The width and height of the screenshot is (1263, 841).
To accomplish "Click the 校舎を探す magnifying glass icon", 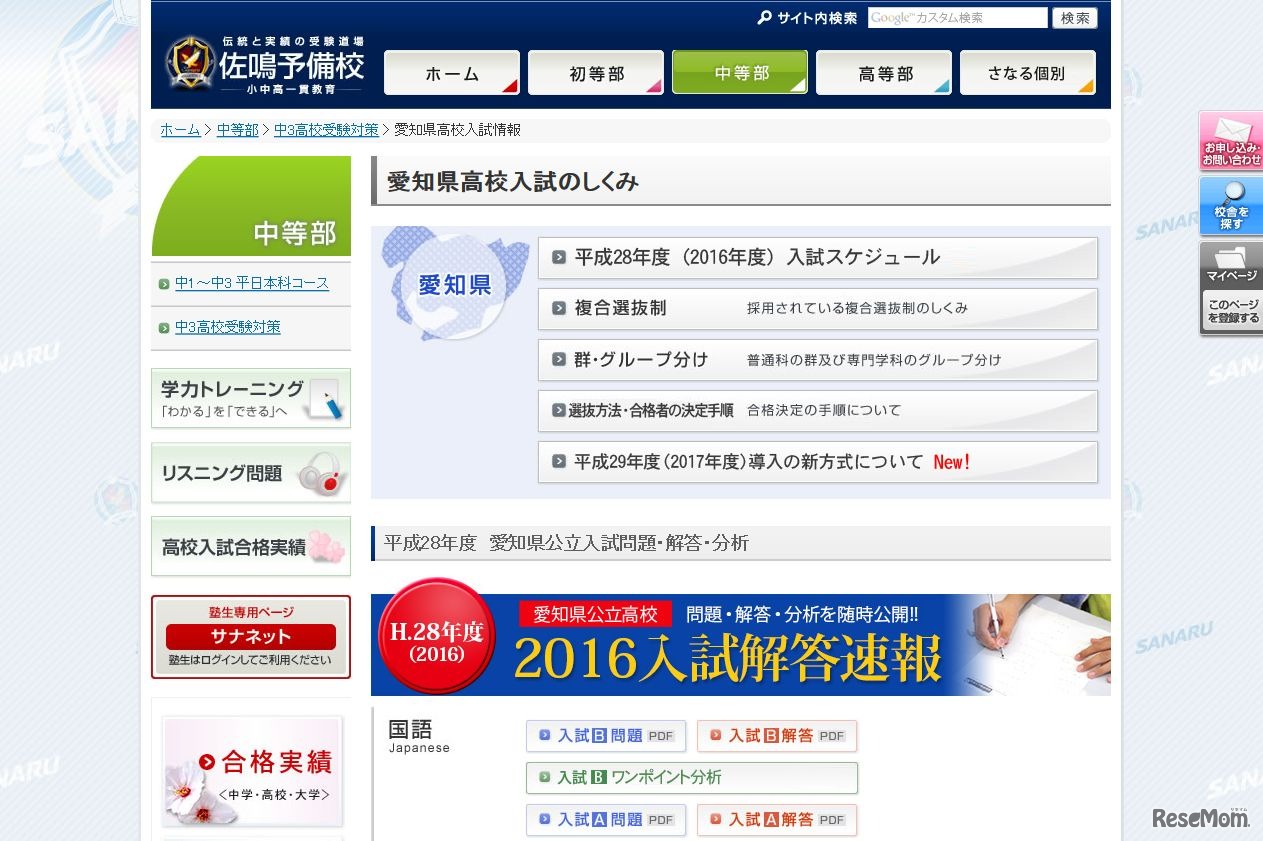I will [1229, 207].
